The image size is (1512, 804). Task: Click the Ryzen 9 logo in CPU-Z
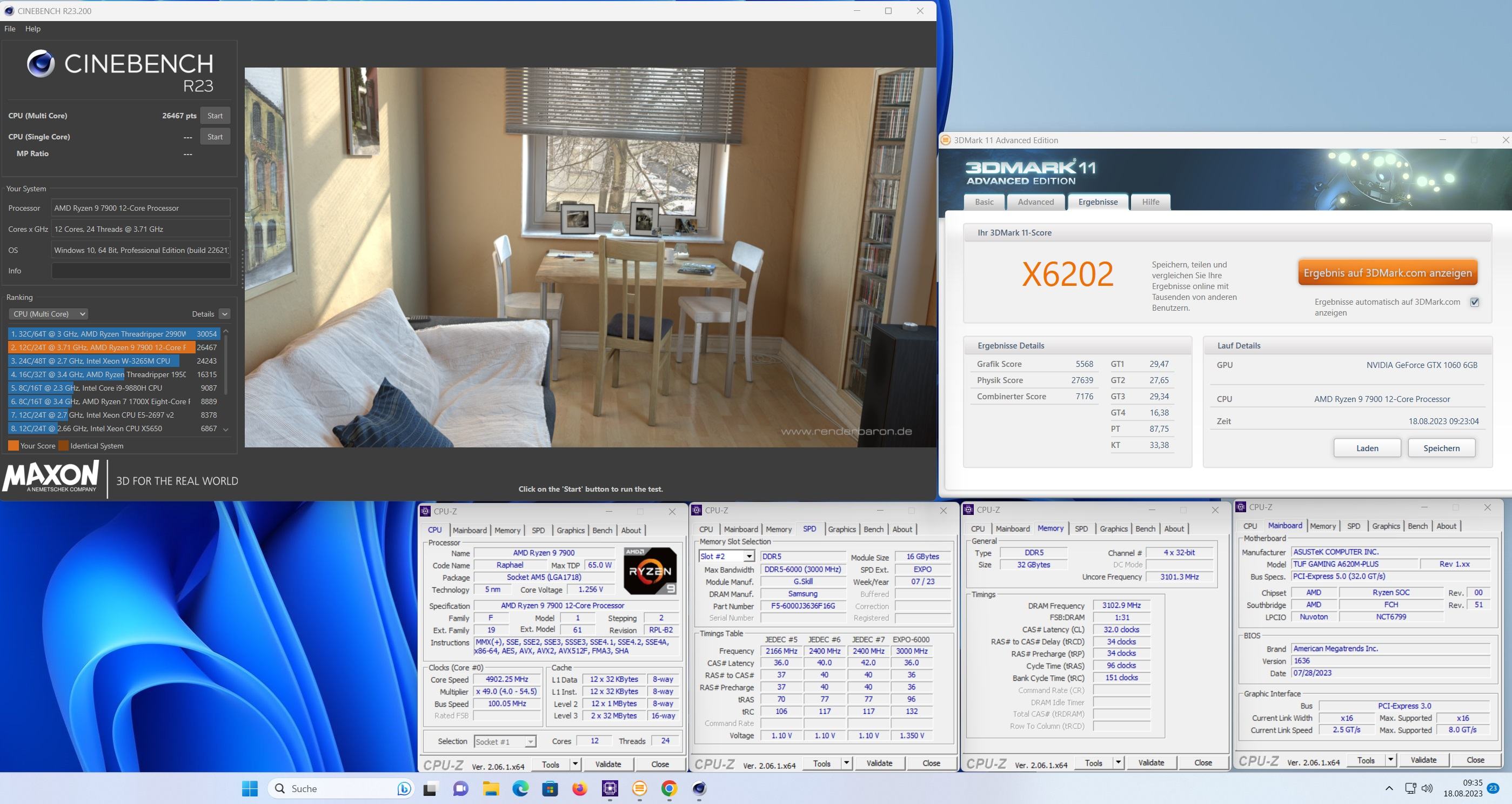click(x=650, y=571)
